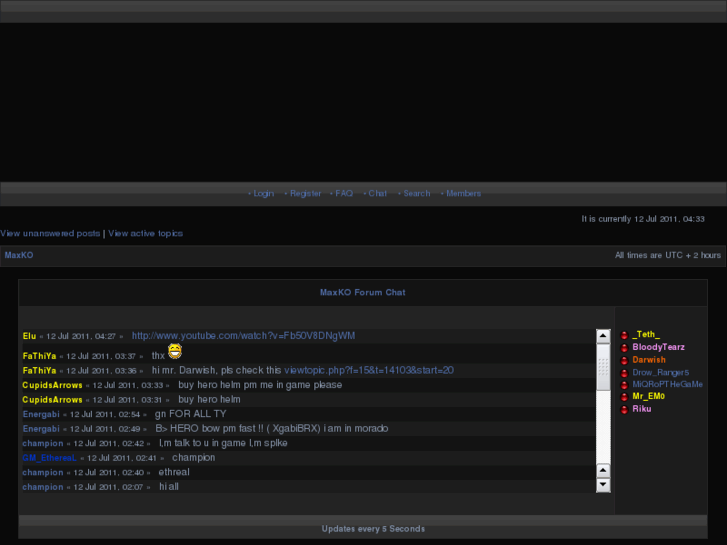The width and height of the screenshot is (727, 545).
Task: Open Darwish's profile in the online list
Action: click(x=649, y=360)
